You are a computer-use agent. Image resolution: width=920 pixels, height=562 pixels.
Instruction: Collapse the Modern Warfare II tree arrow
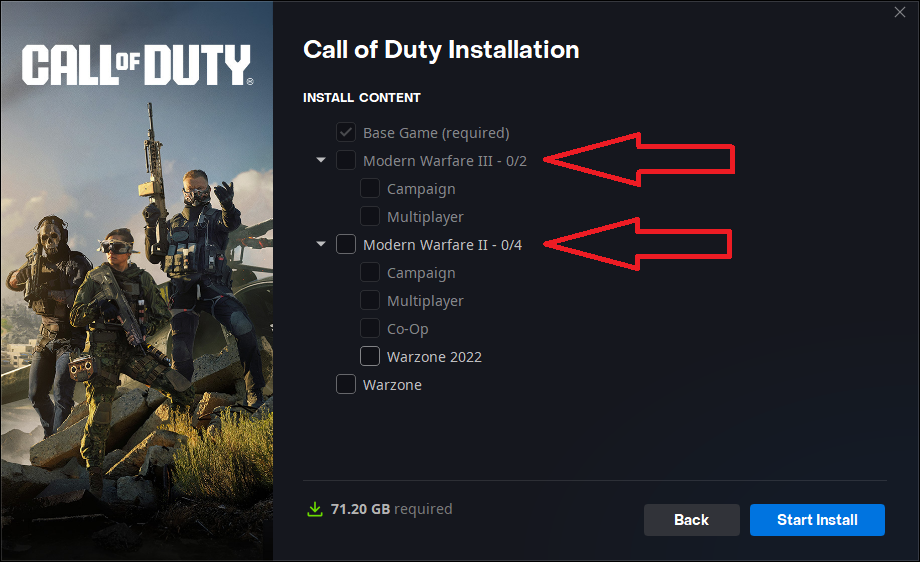coord(321,243)
